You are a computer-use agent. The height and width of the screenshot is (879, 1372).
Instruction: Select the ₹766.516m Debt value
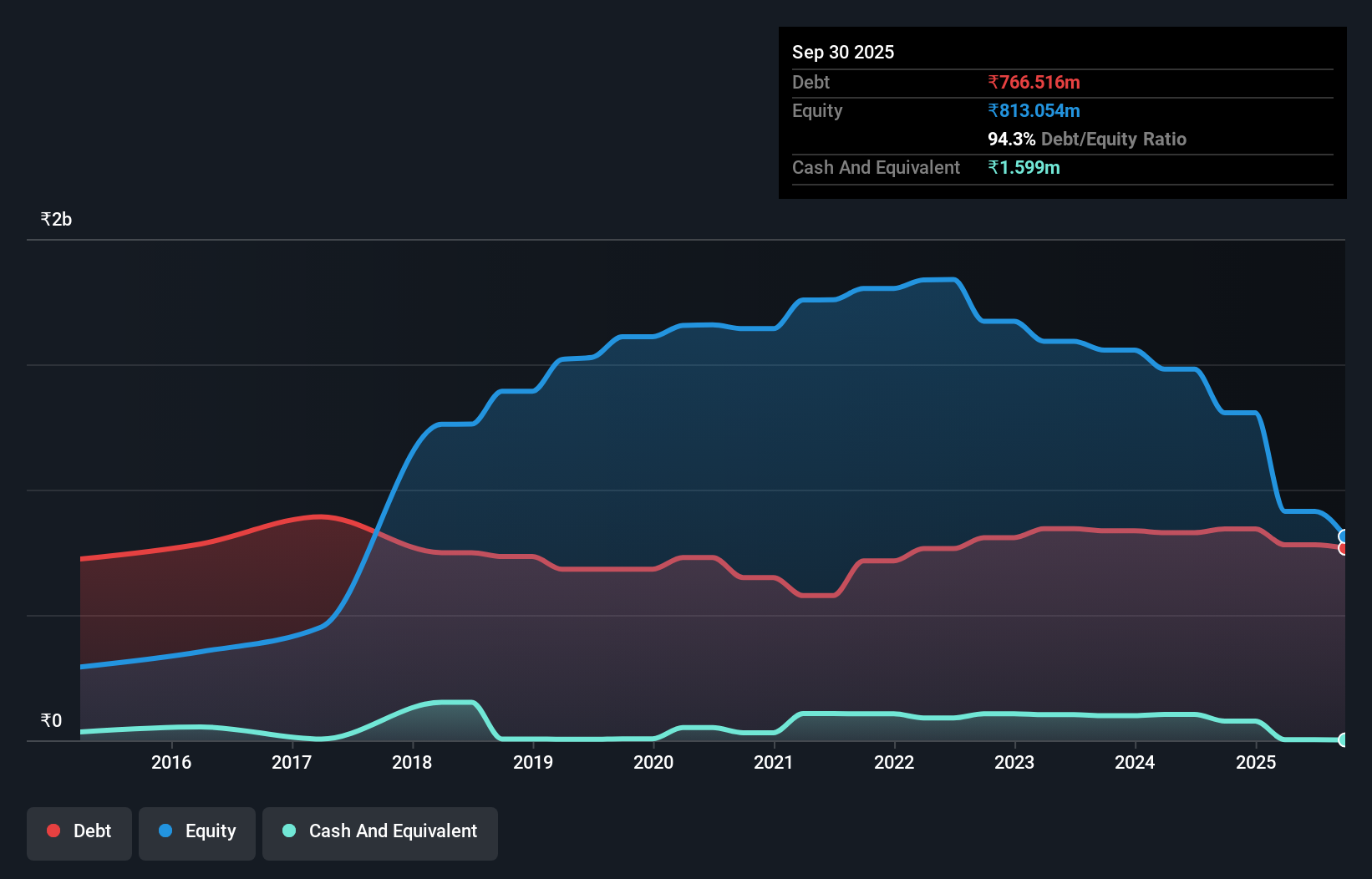(1034, 82)
